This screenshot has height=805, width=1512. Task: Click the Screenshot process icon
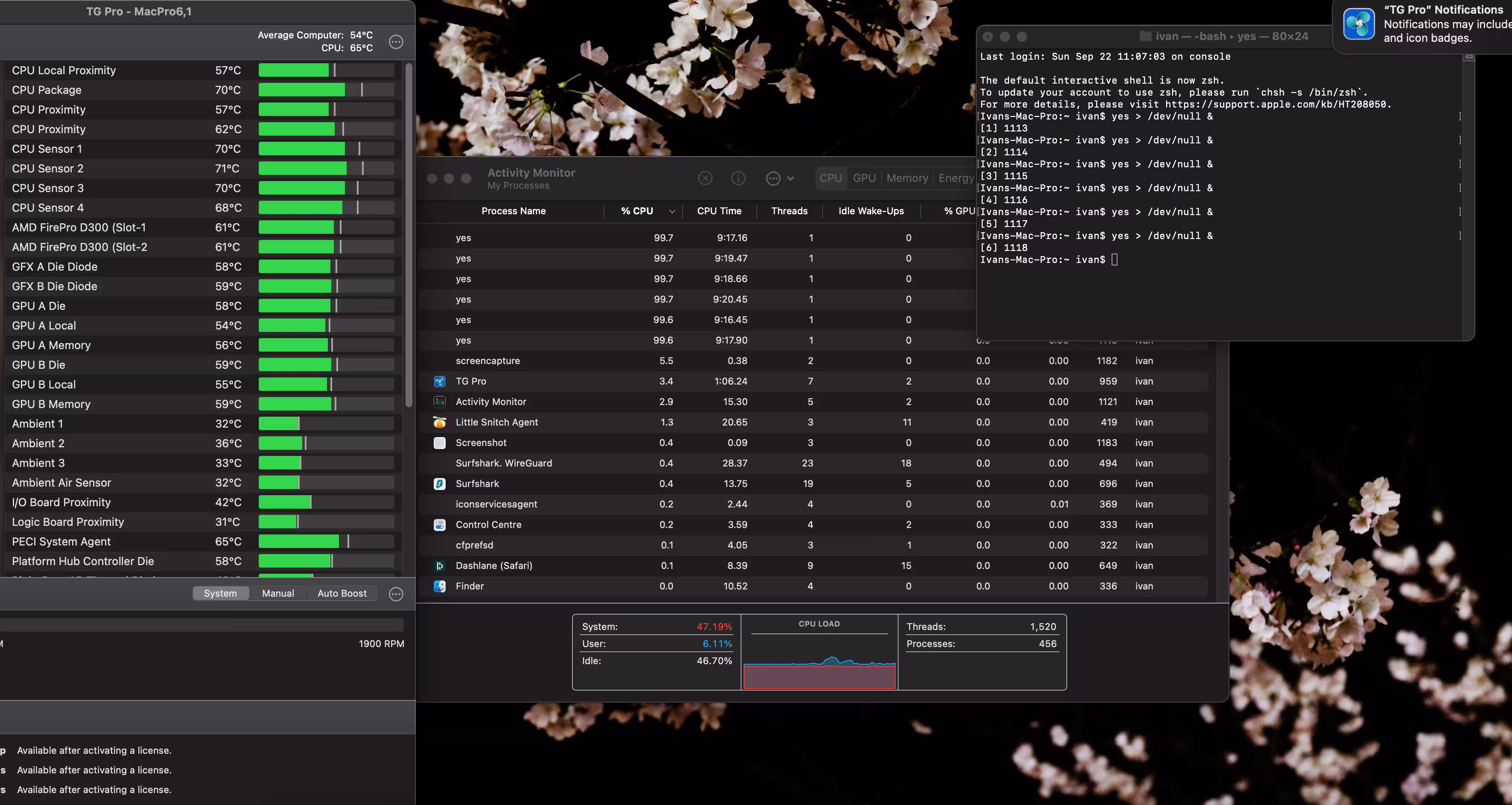(439, 443)
